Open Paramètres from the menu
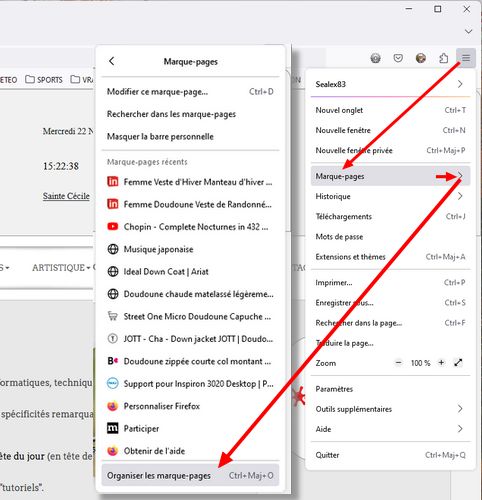Screen dimensions: 482x500 [390, 389]
